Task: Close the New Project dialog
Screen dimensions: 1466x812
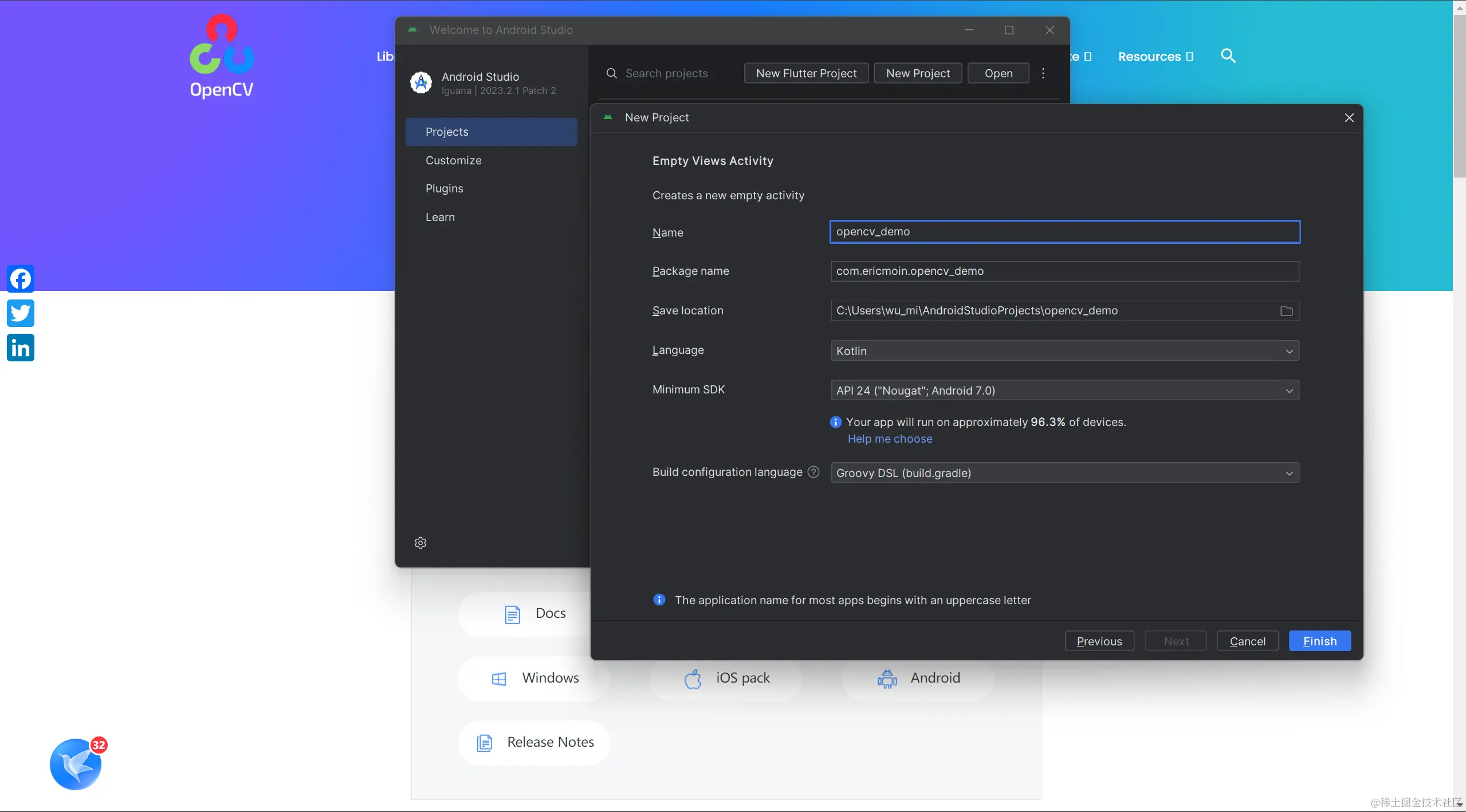Action: [1350, 117]
